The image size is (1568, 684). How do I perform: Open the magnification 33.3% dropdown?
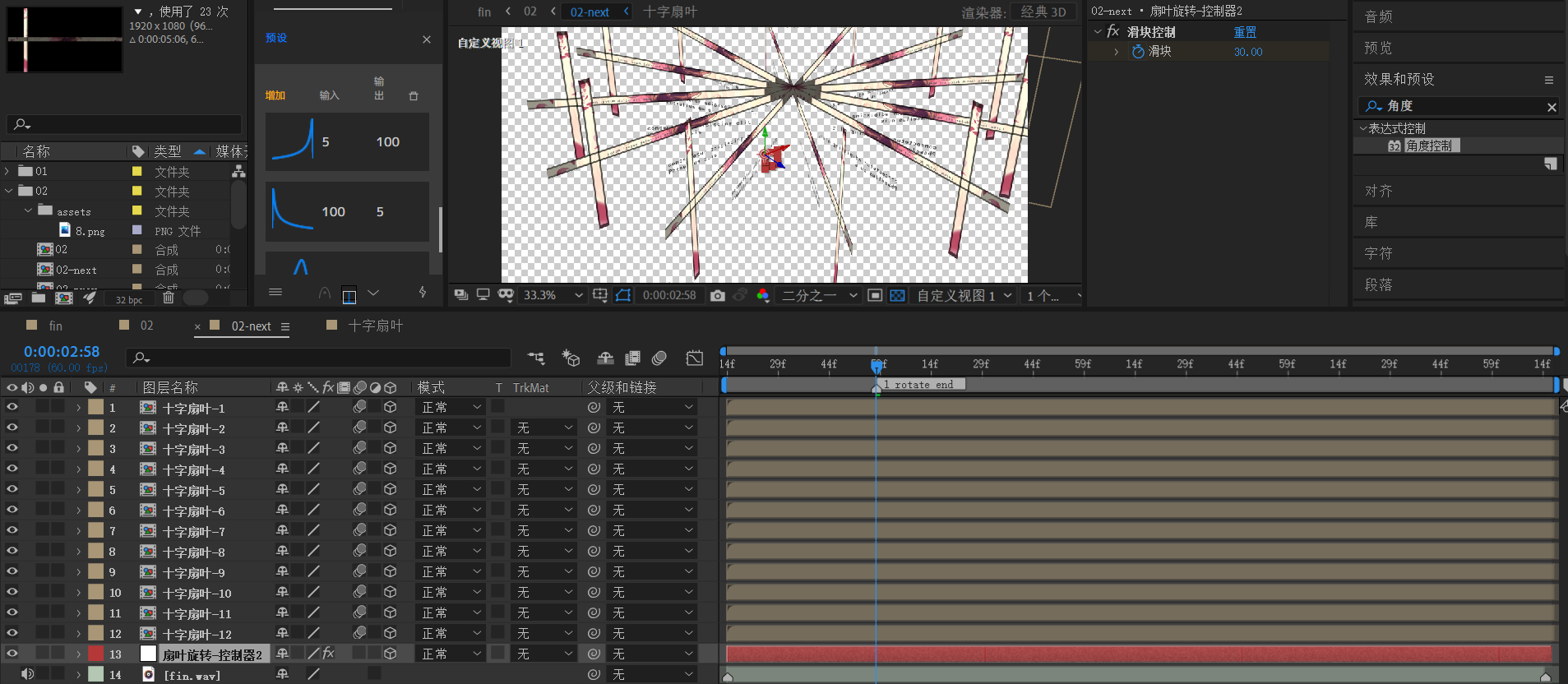pyautogui.click(x=553, y=295)
